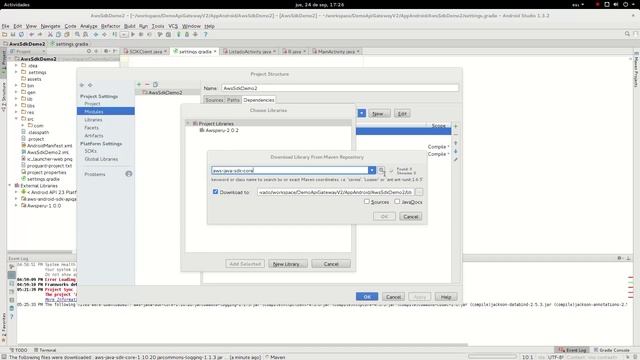Open the Maven coordinates history dropdown

tap(372, 170)
